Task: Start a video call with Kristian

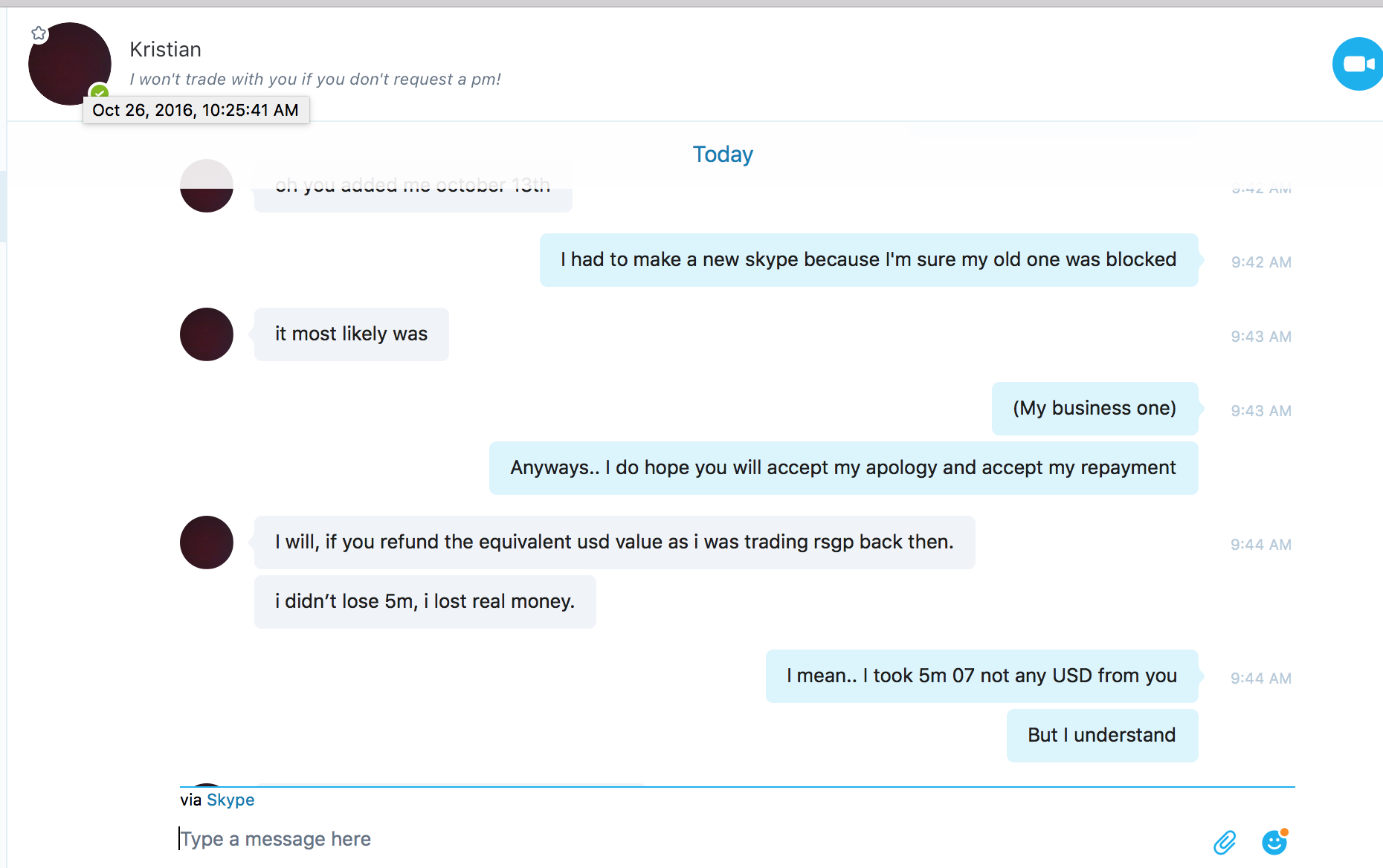Action: [1358, 64]
